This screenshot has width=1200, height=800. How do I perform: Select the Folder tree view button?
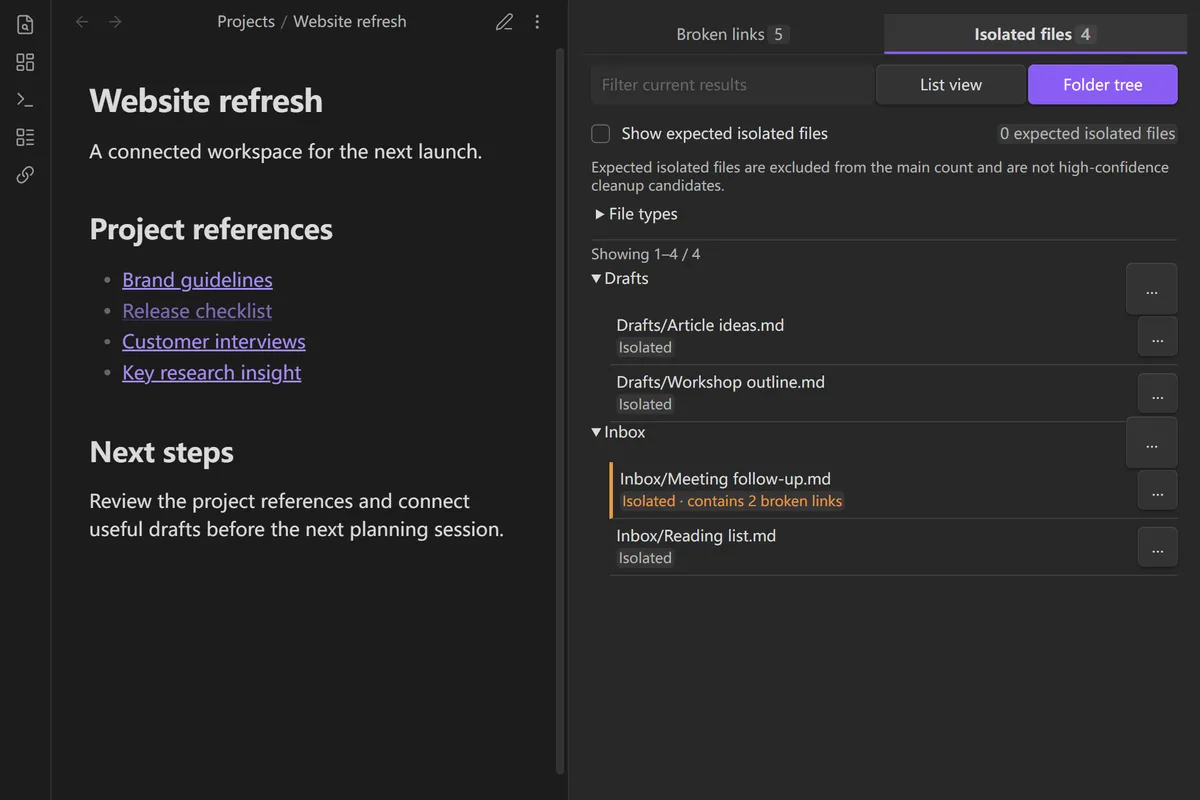point(1102,85)
